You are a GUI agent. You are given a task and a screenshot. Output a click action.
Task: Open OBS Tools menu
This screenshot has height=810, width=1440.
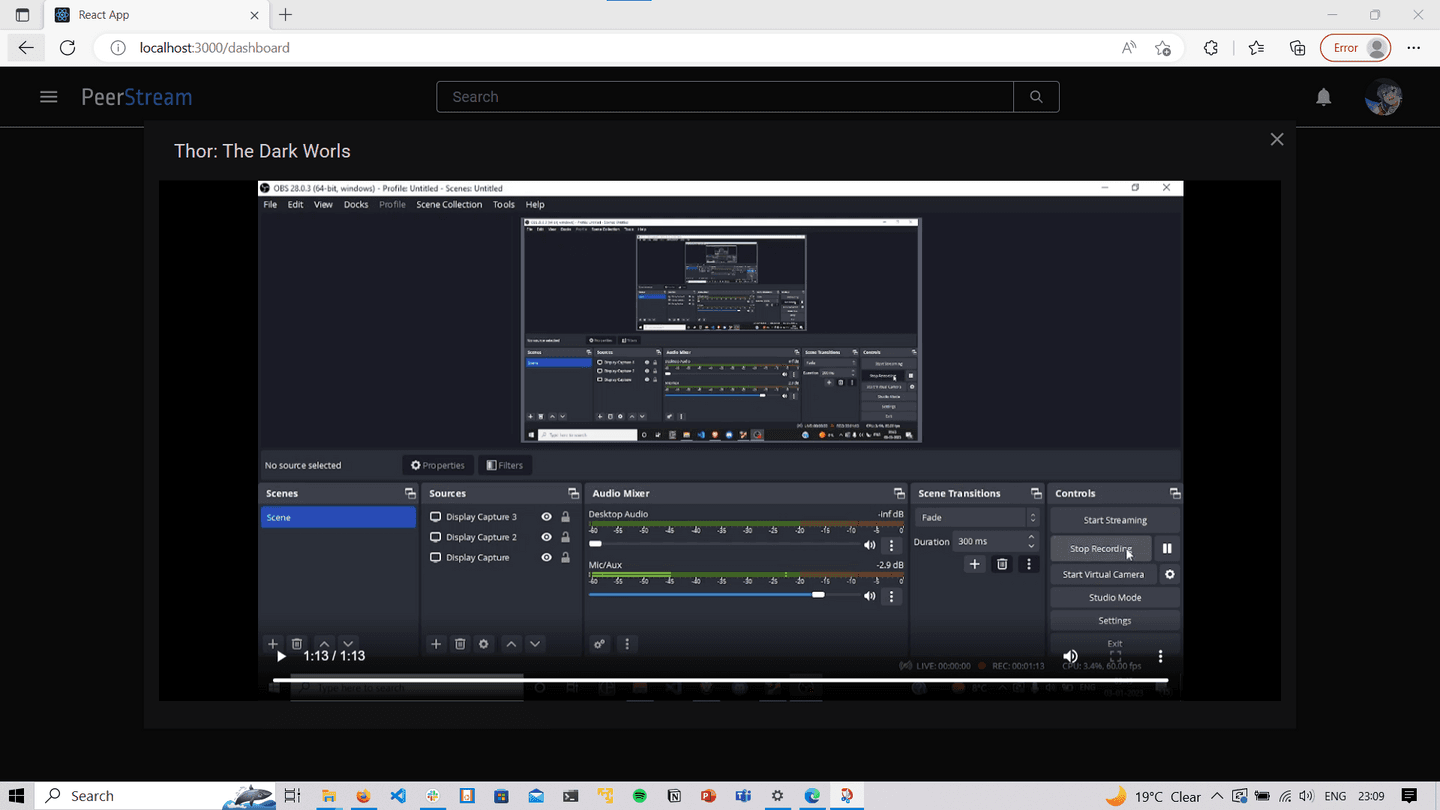[503, 204]
